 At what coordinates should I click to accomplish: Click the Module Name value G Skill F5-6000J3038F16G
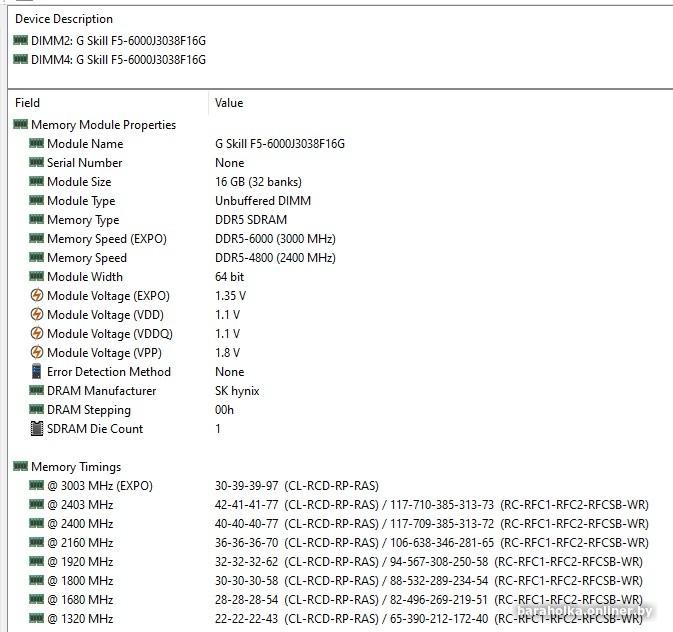click(280, 144)
